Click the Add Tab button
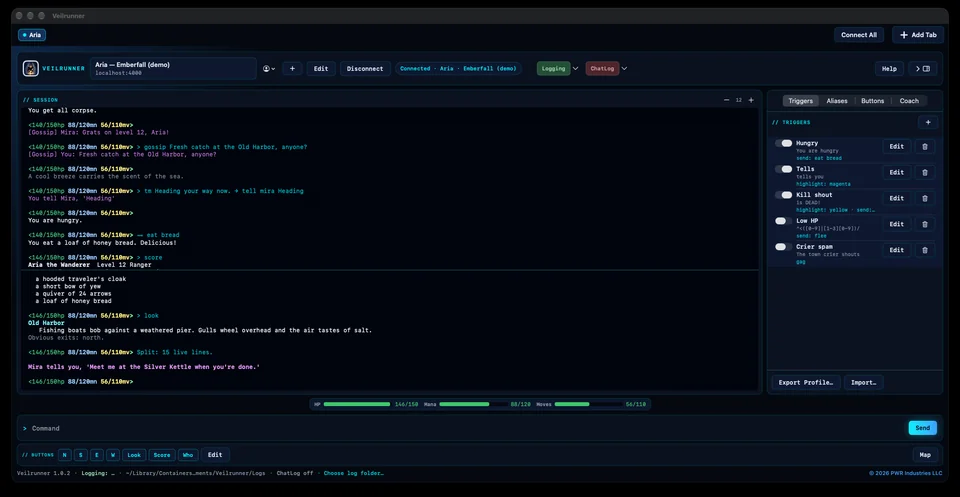 (918, 35)
